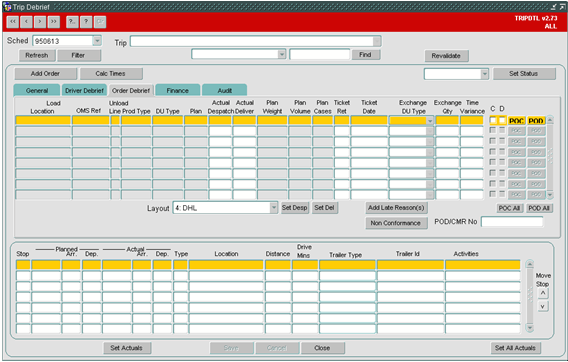Open Exchange DU Type dropdown in third row

(x=430, y=142)
